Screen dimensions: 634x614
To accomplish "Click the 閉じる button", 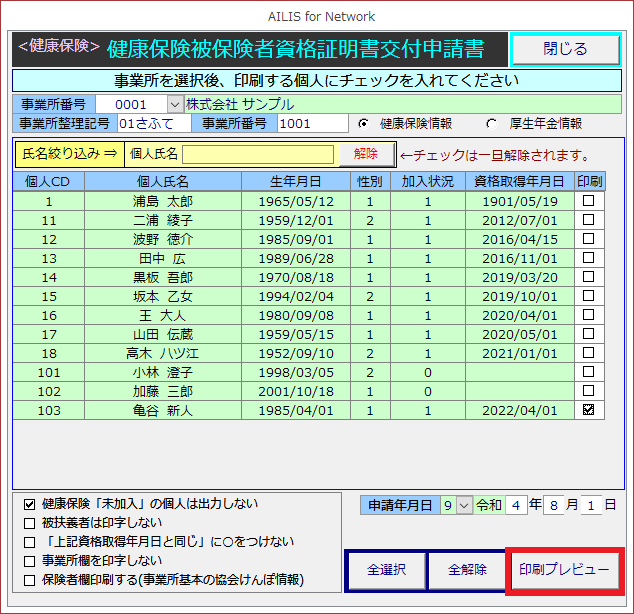I will pos(564,49).
